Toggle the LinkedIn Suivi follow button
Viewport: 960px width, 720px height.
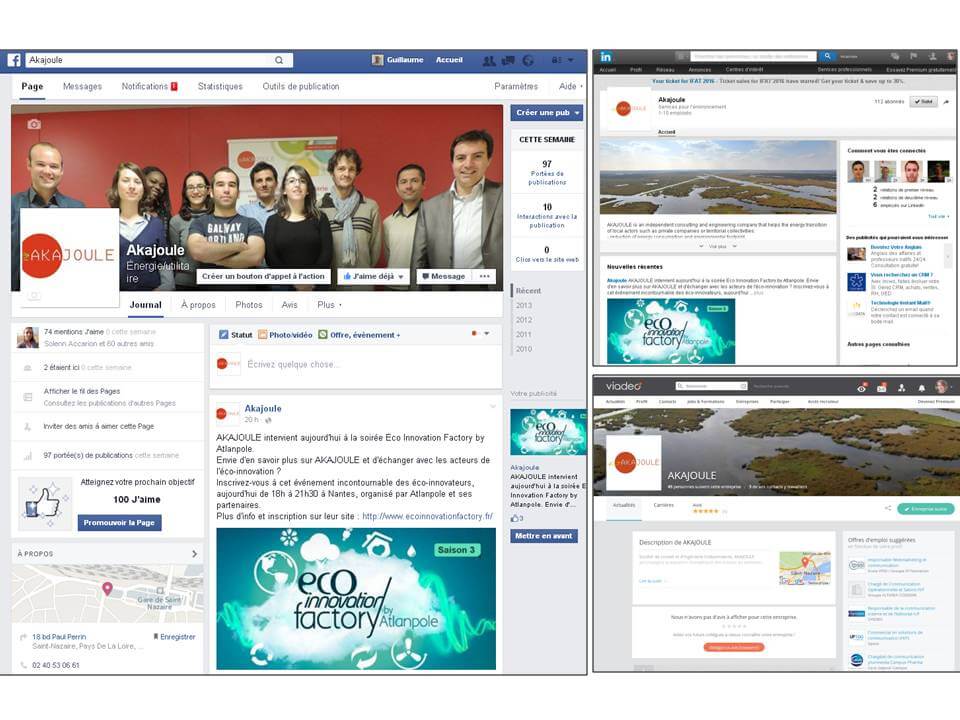tap(923, 102)
